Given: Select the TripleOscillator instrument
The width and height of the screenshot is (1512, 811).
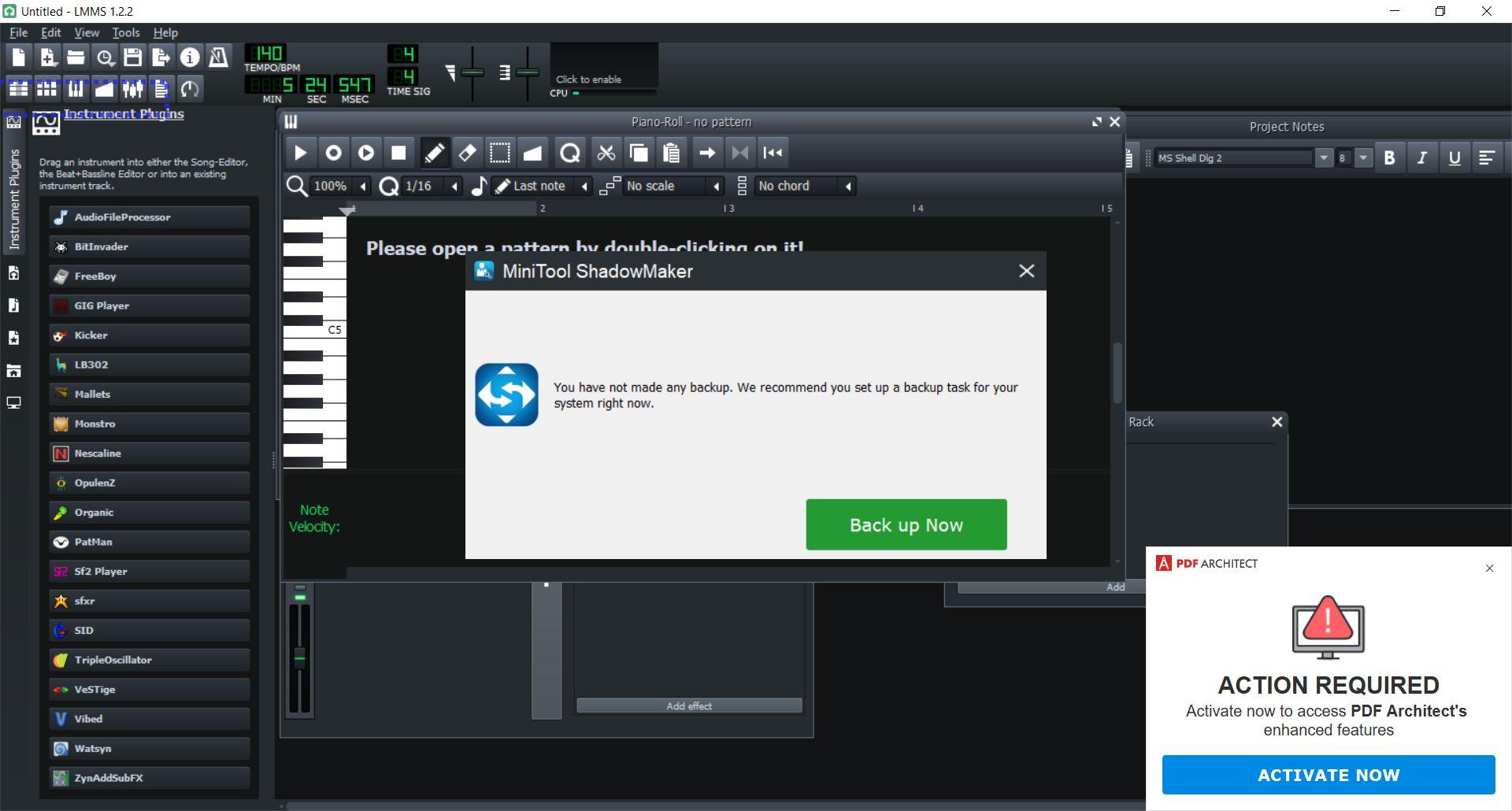Looking at the screenshot, I should (x=150, y=660).
